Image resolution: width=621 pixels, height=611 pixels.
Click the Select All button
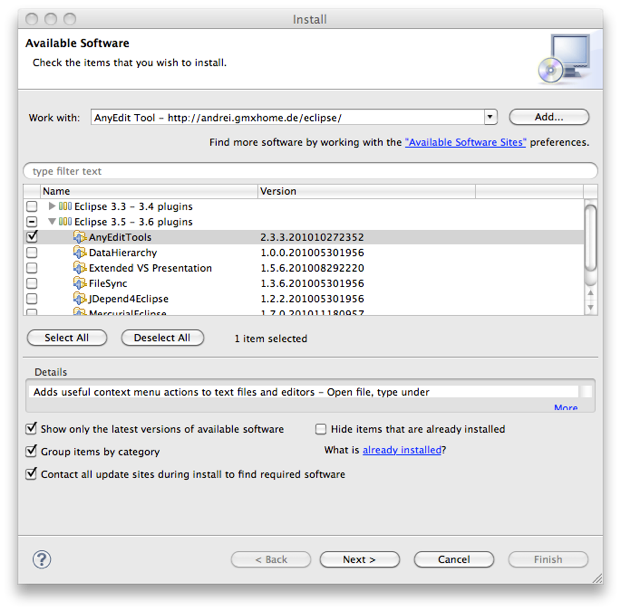[x=67, y=338]
